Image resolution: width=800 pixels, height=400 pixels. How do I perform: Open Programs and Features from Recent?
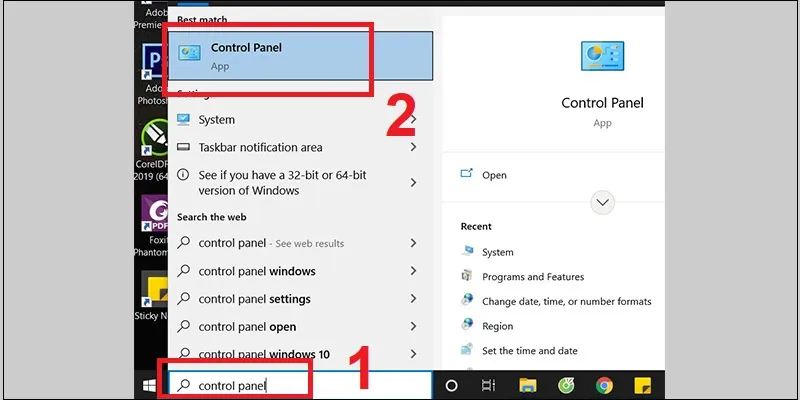(x=532, y=277)
